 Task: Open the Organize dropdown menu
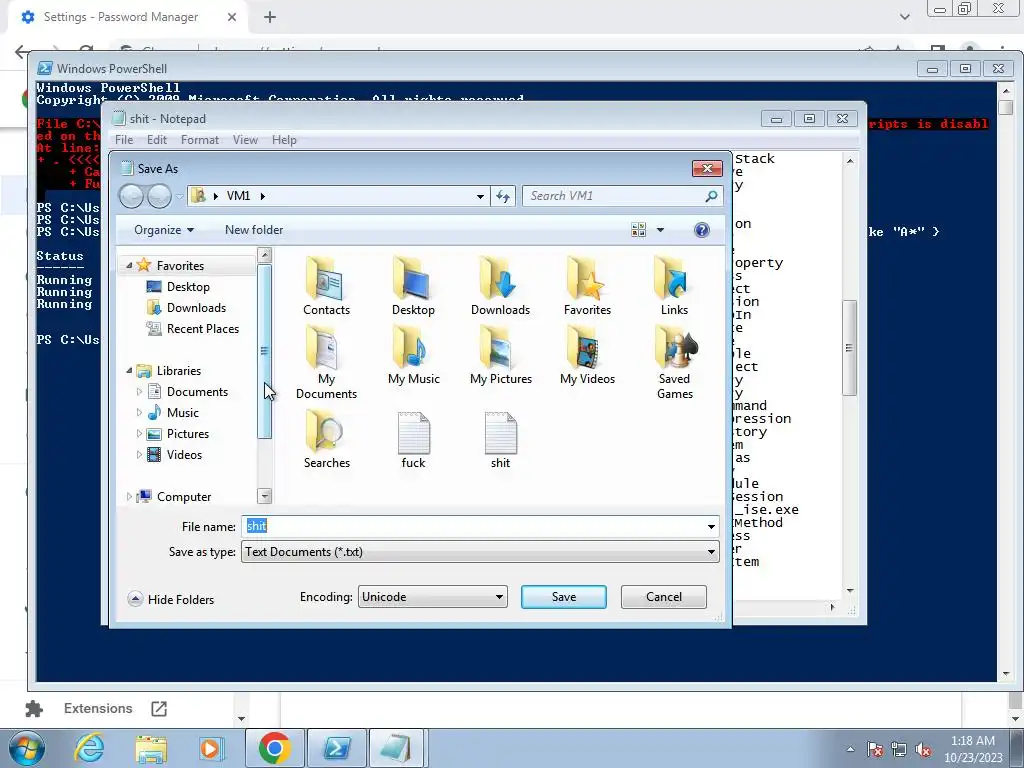tap(164, 230)
